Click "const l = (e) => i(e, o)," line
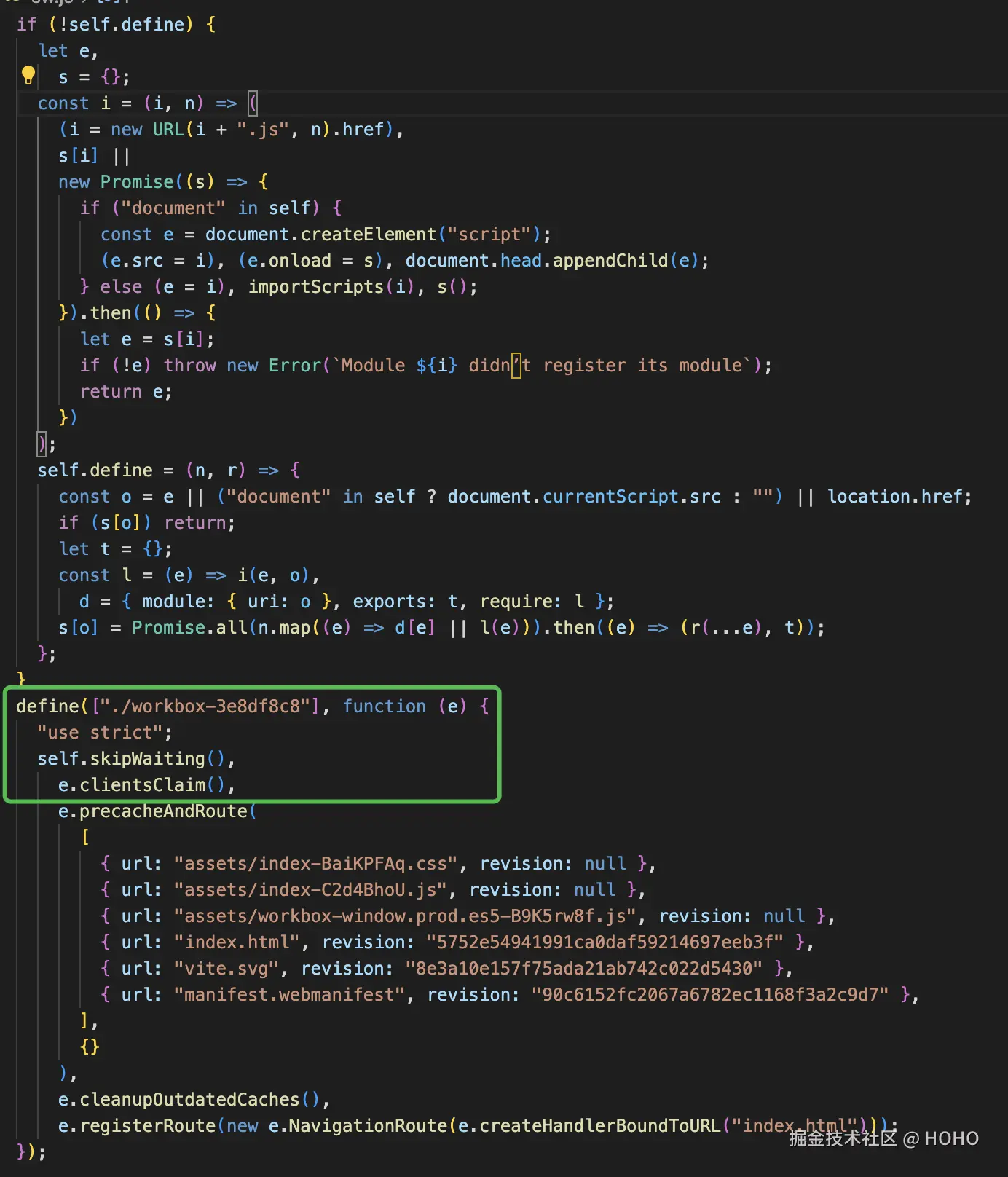The height and width of the screenshot is (1177, 1008). (189, 575)
